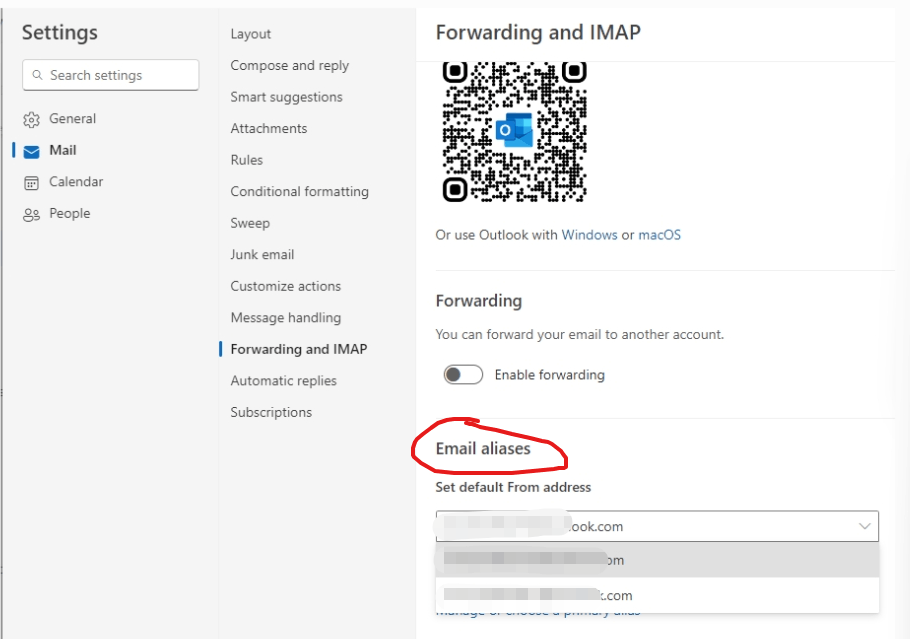Click the Calendar icon in the sidebar
The image size is (910, 639).
pos(33,182)
